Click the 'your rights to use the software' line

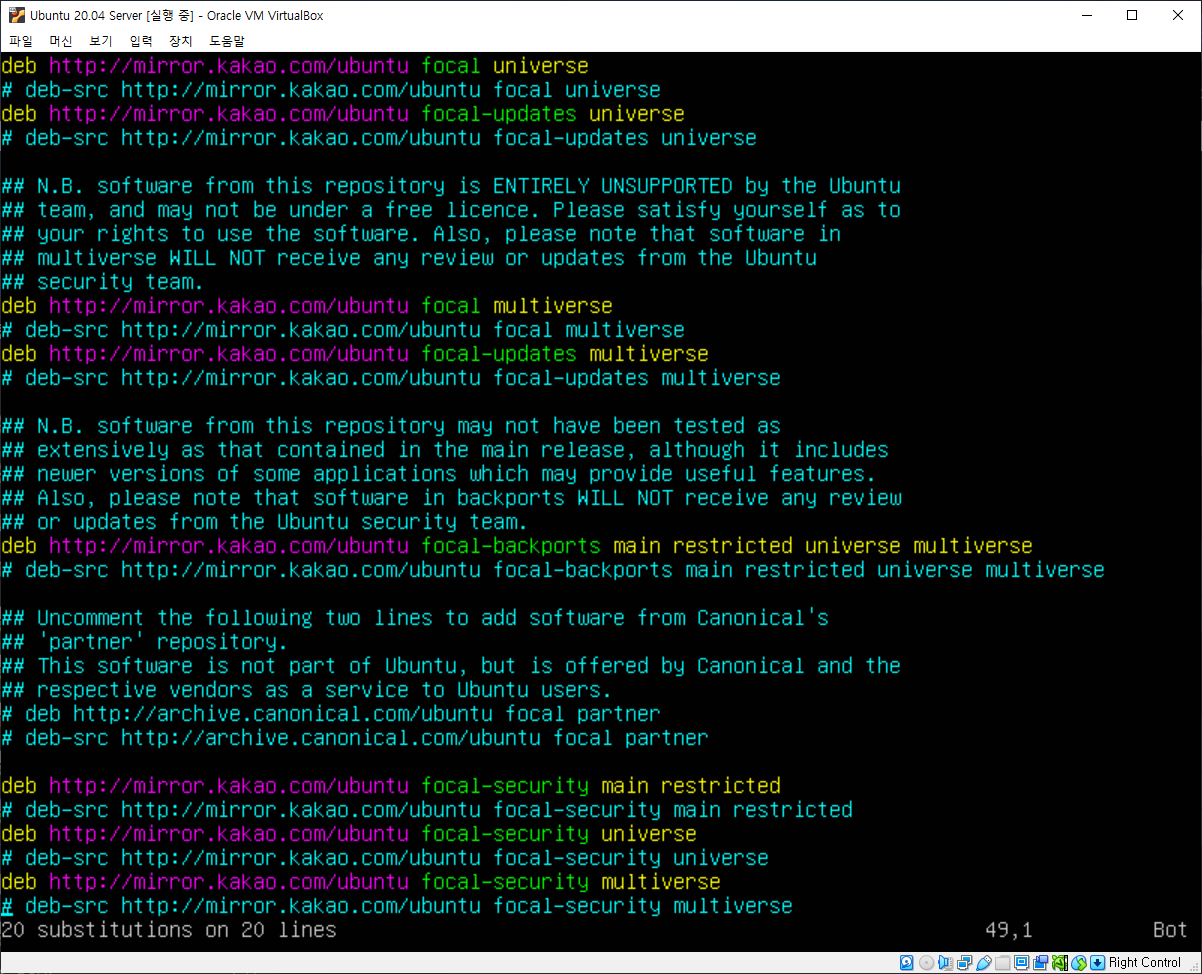pos(421,234)
